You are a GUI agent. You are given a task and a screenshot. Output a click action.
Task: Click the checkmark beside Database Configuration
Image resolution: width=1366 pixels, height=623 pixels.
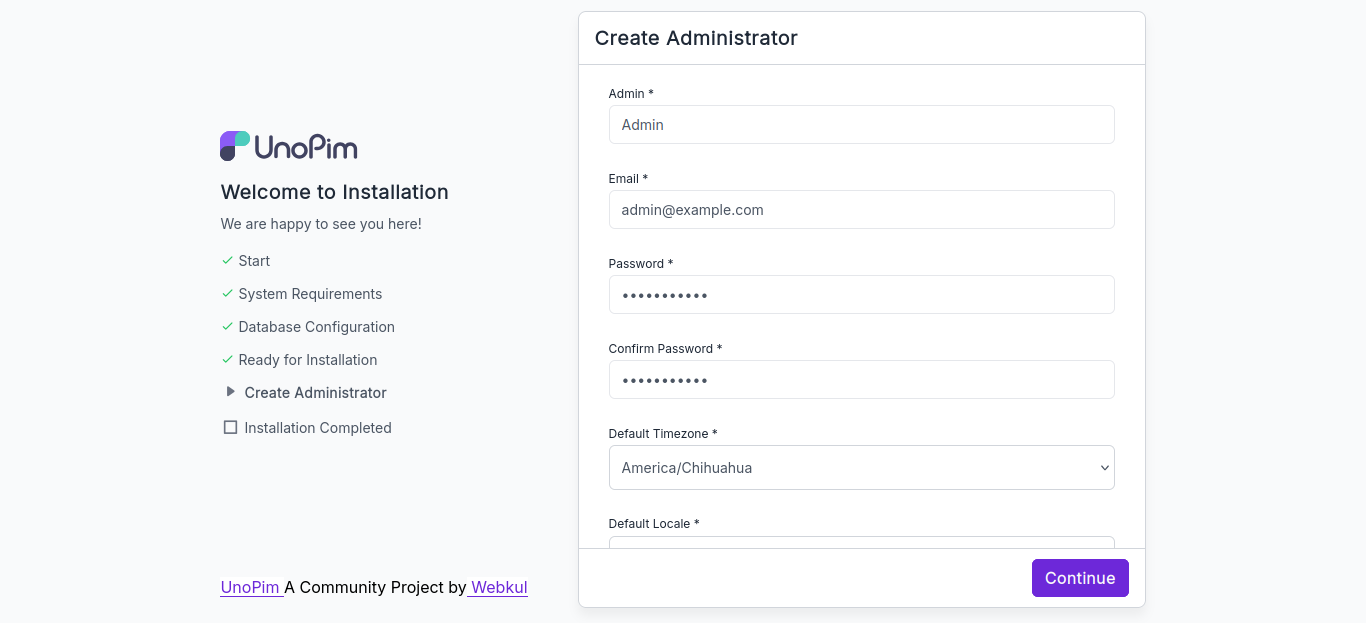click(x=227, y=327)
